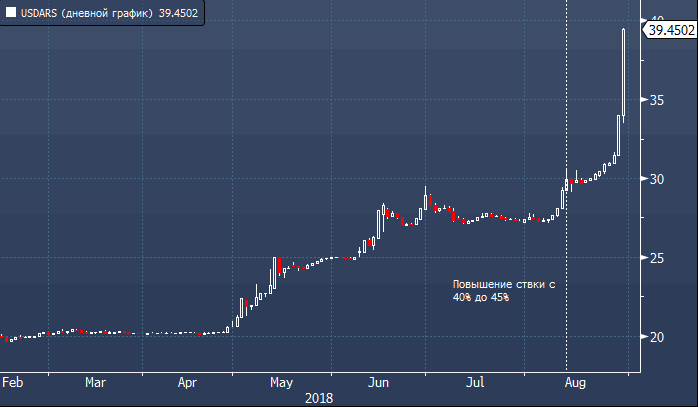Image resolution: width=698 pixels, height=407 pixels.
Task: Click the tall white candlestick at the far right
Action: (x=624, y=70)
